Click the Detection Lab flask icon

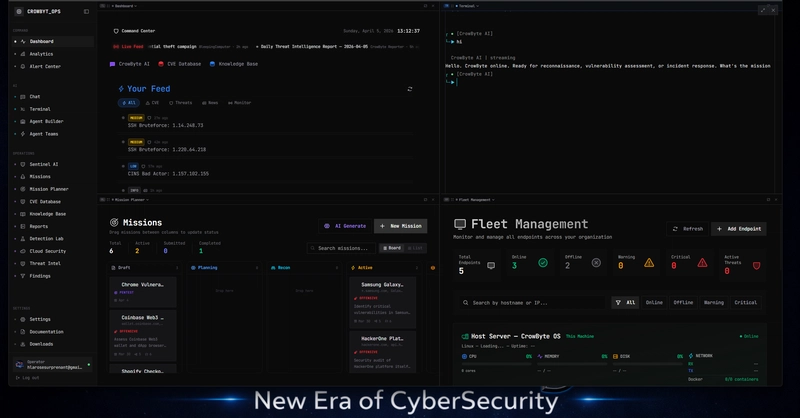pos(22,239)
